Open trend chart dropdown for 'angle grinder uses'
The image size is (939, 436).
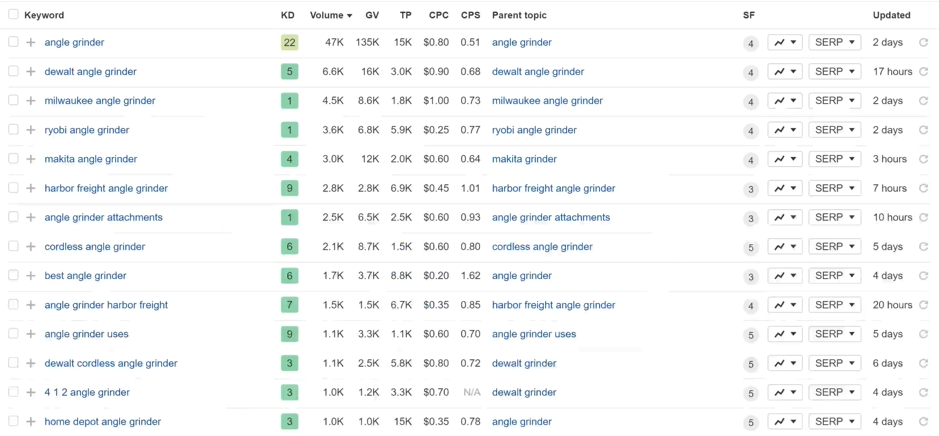(785, 334)
